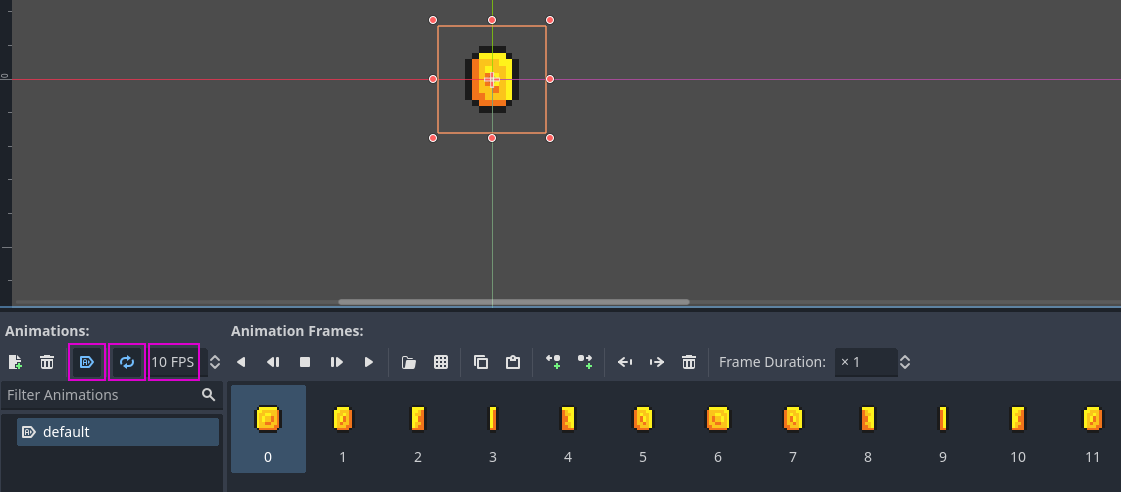Open Add Frames from Sprite Sheet grid

point(441,362)
